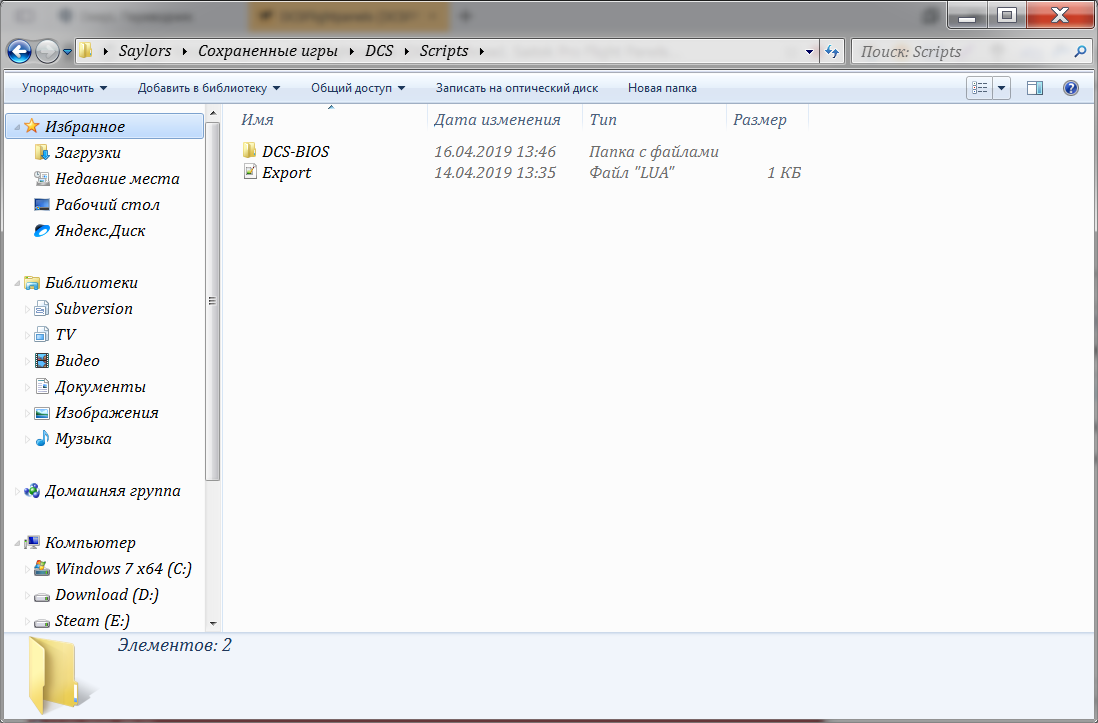Open drive Steam (E:)
This screenshot has width=1098, height=723.
[x=92, y=621]
